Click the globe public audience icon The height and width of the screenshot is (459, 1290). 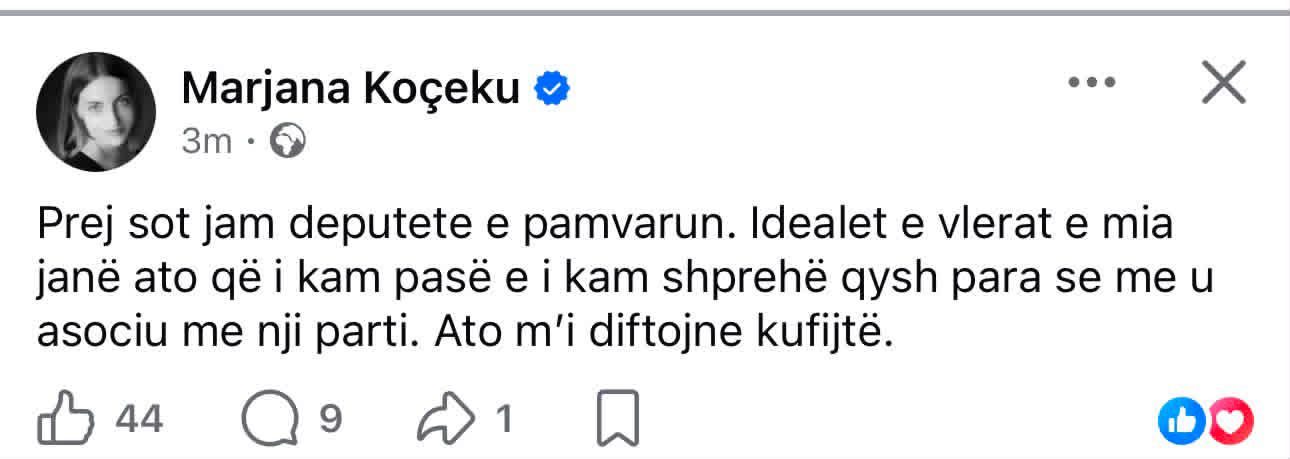click(288, 142)
